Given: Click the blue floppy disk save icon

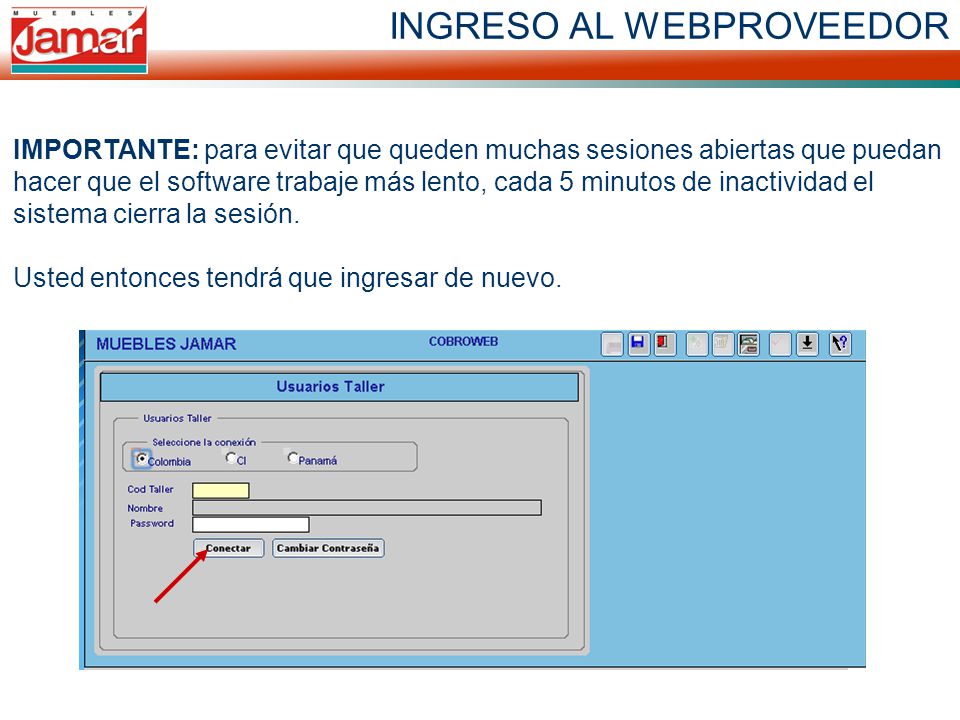Looking at the screenshot, I should (637, 343).
